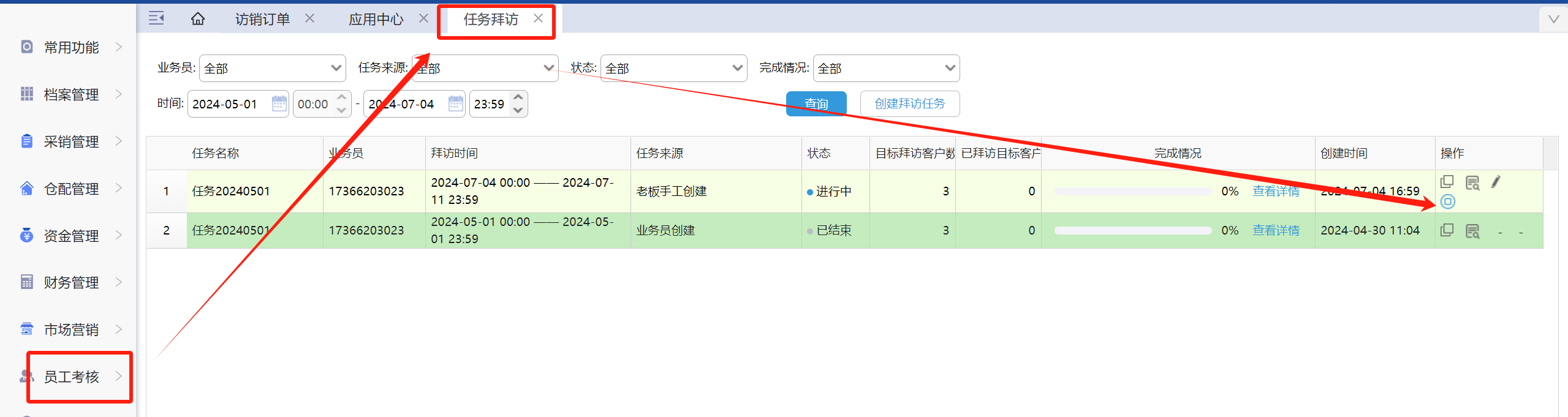Open the end date calendar picker
Image resolution: width=1568 pixels, height=417 pixels.
[455, 104]
